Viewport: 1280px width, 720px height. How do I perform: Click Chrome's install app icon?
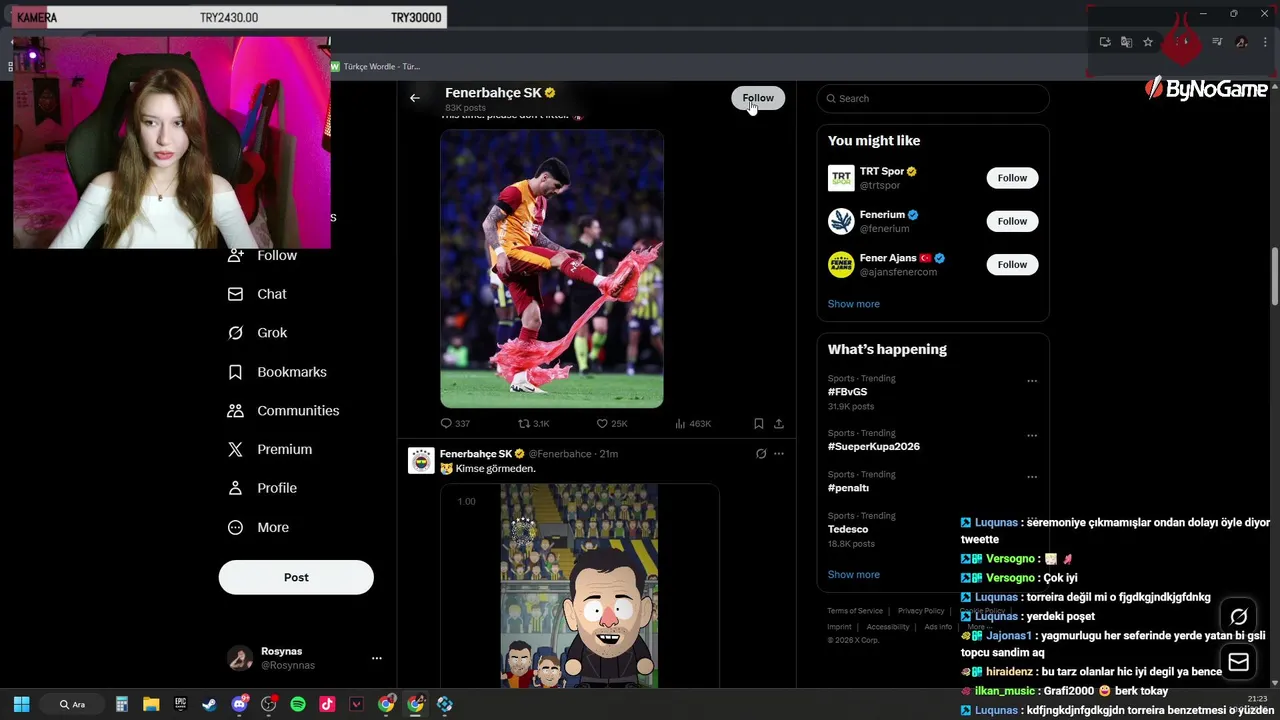pos(1105,42)
